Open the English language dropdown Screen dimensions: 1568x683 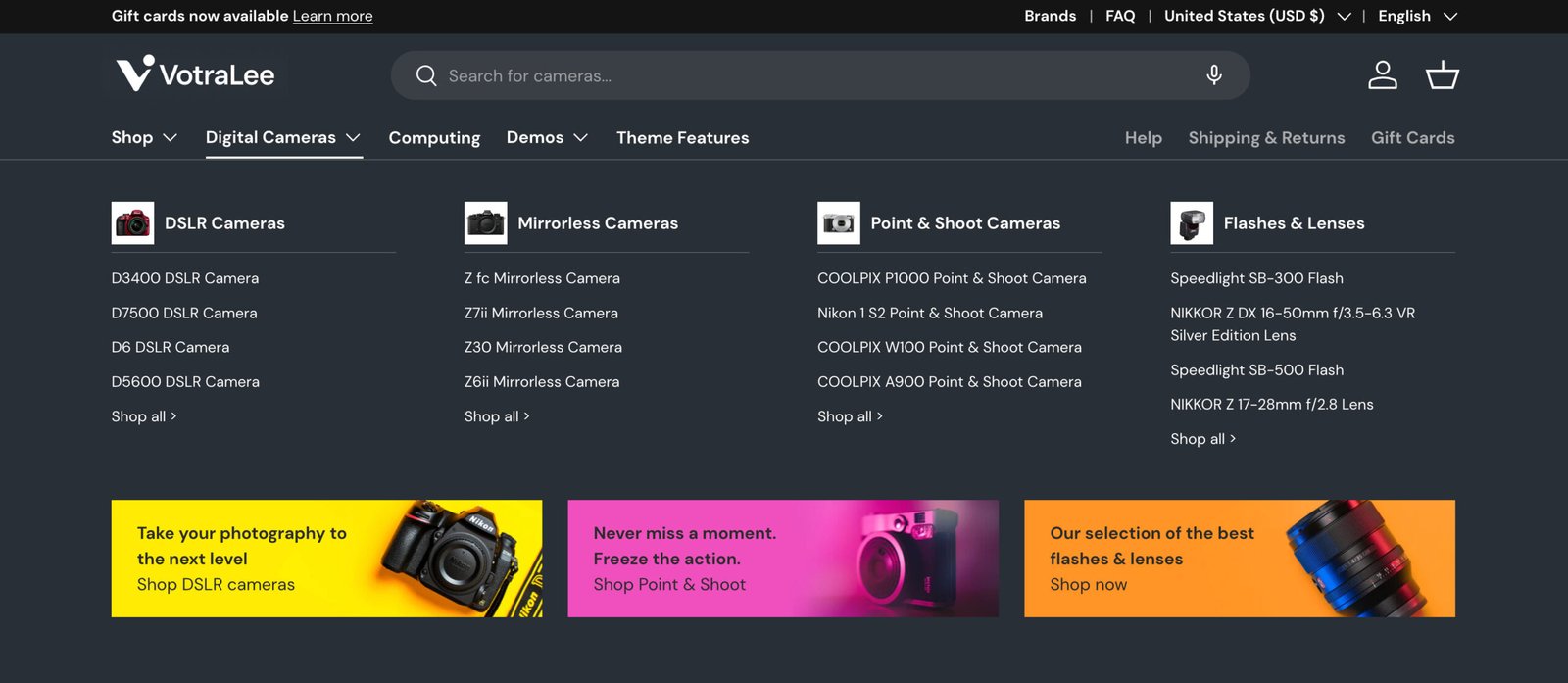[1417, 16]
